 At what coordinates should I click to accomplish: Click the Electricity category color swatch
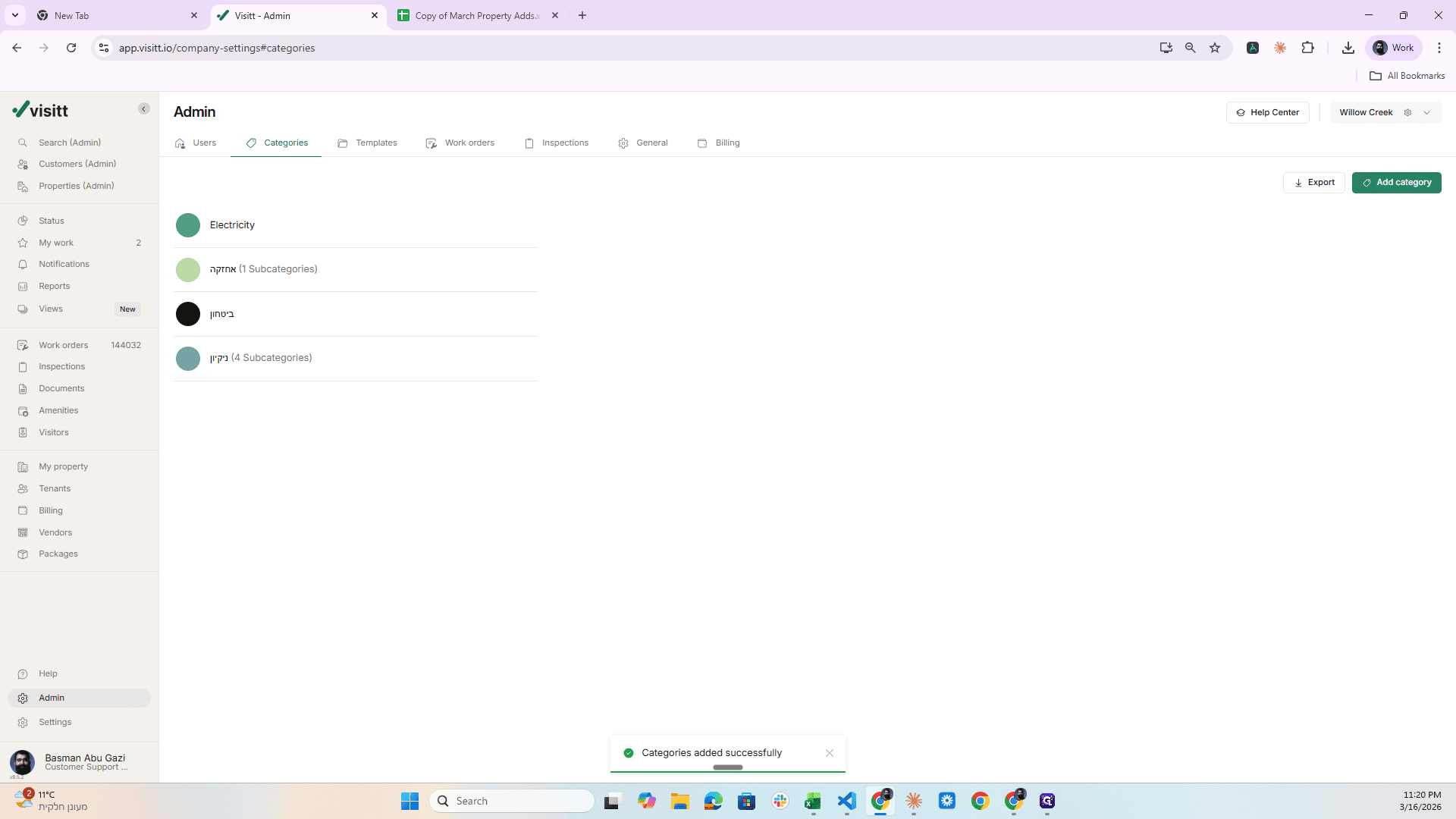tap(188, 225)
